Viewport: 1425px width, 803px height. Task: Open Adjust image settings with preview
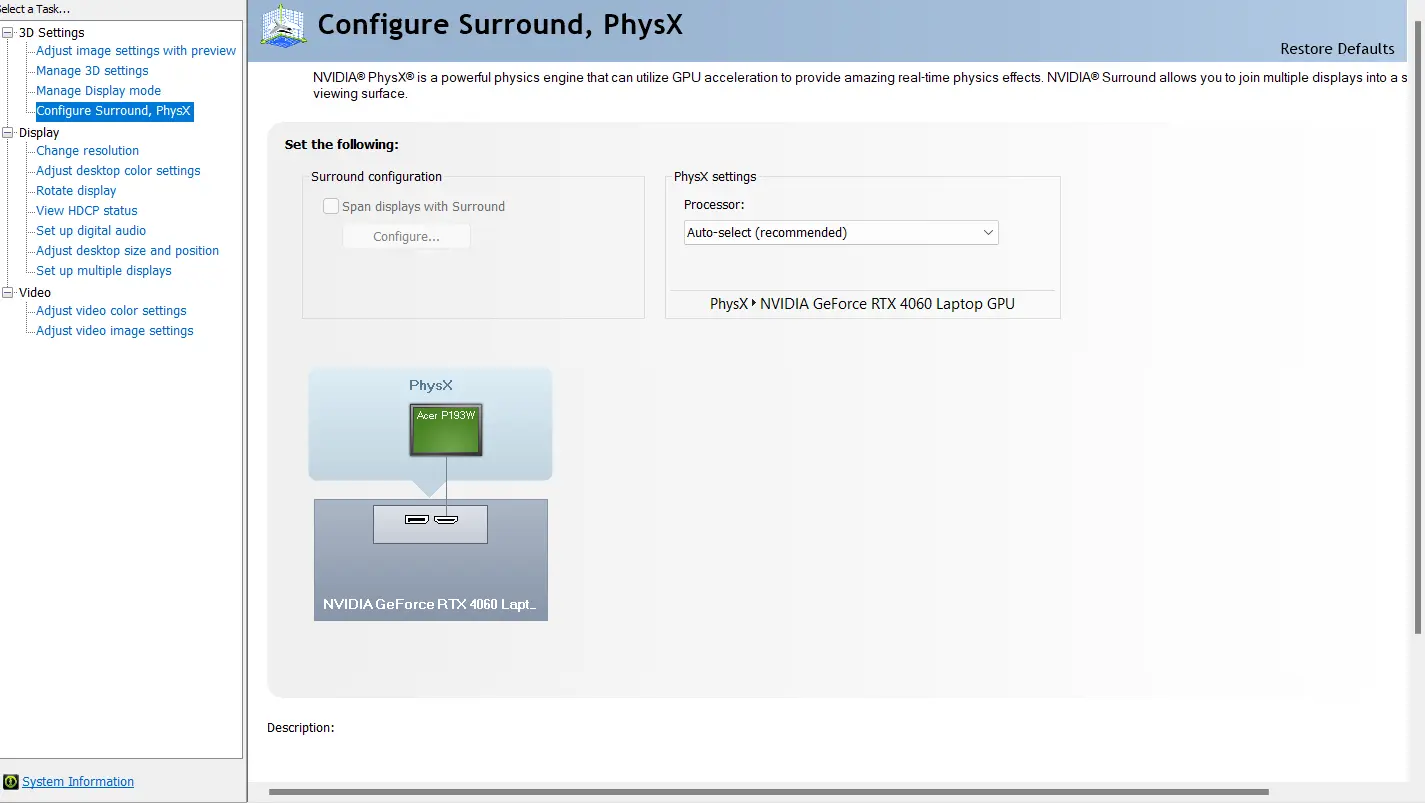point(136,51)
